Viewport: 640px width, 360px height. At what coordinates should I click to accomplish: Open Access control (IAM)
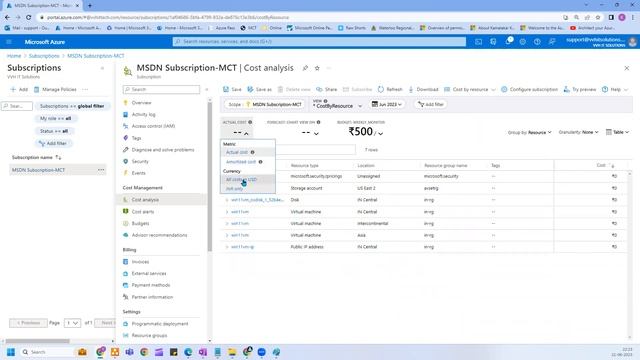153,126
